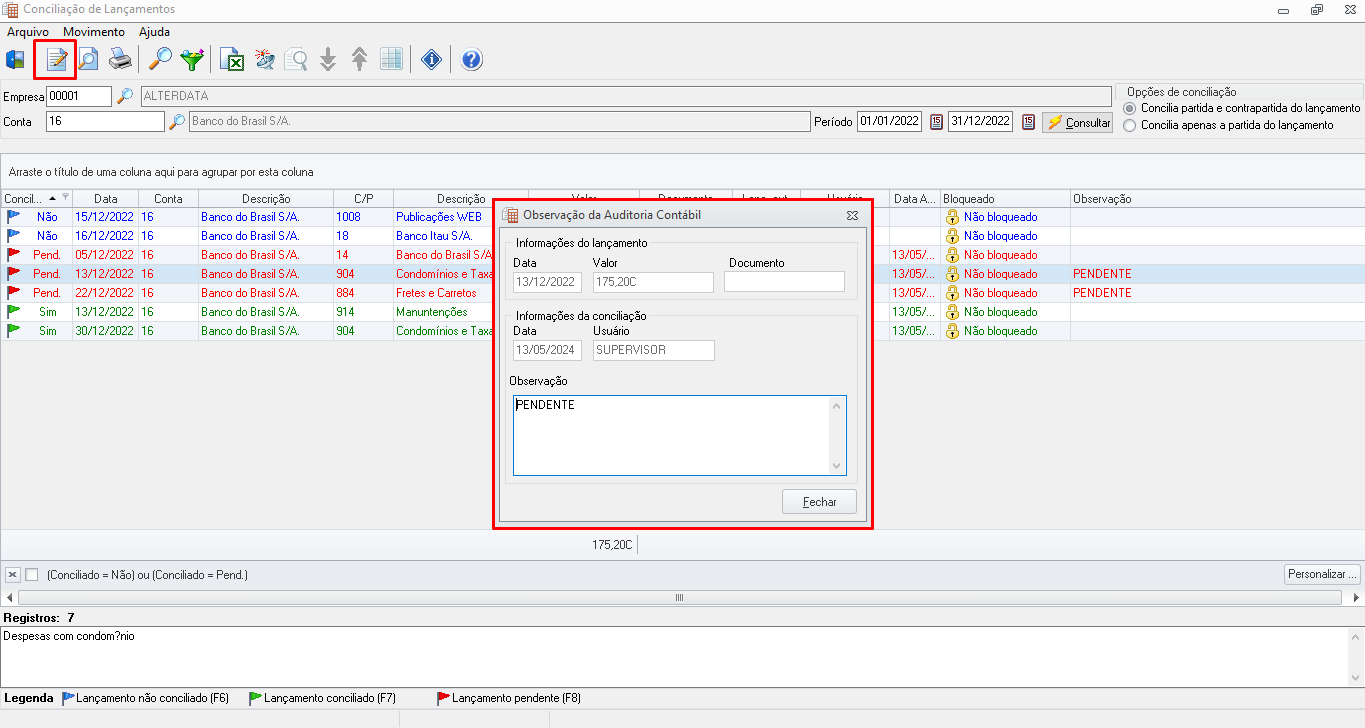Click the magnifying glass search toolbar icon
The height and width of the screenshot is (728, 1365).
[160, 60]
